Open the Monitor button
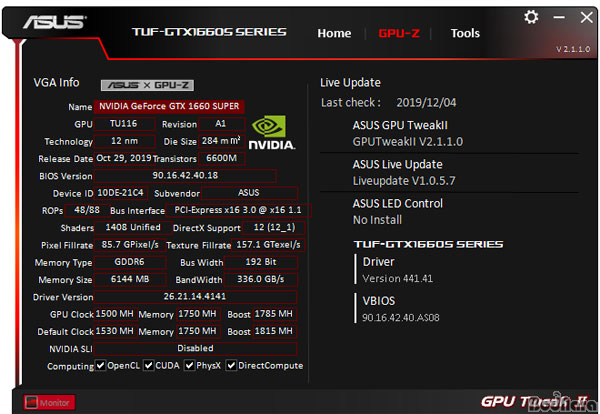The image size is (600, 414). pyautogui.click(x=49, y=403)
